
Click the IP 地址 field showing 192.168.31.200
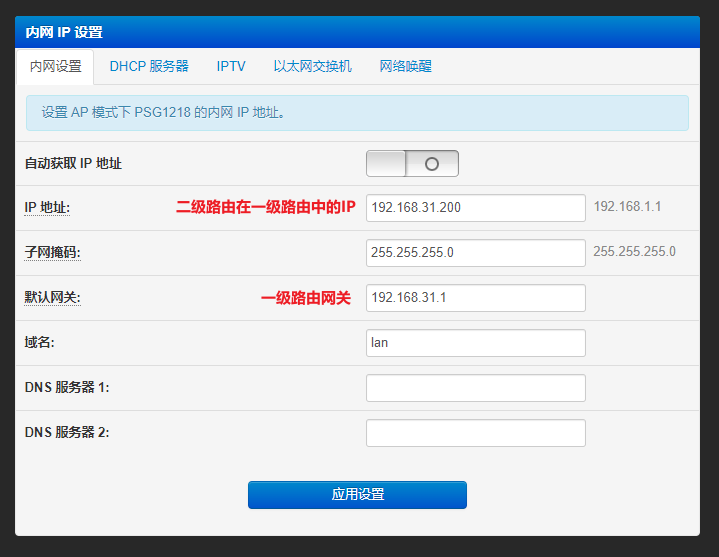tap(475, 208)
